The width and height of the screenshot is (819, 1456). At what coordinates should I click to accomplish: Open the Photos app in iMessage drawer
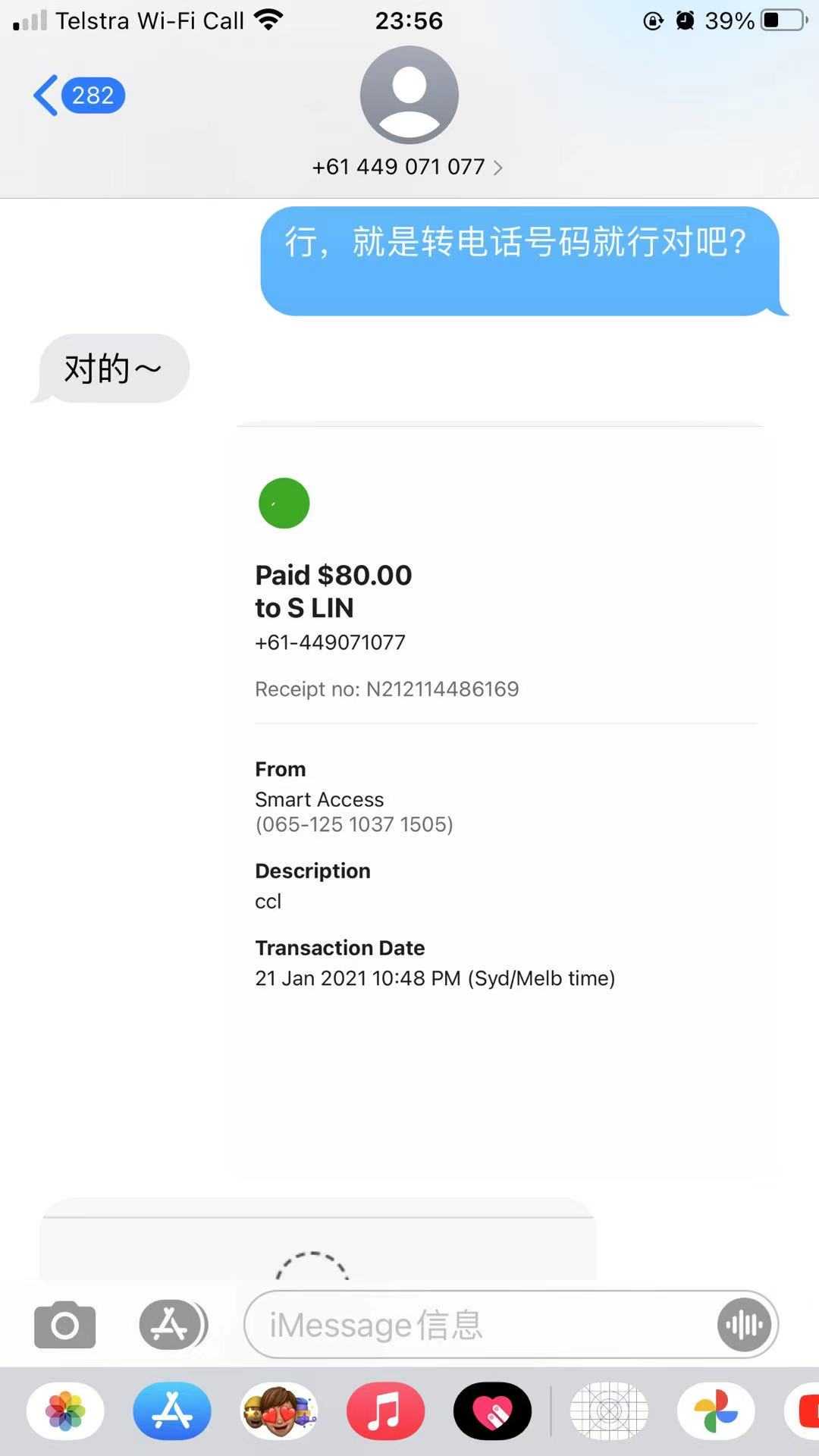point(65,1411)
